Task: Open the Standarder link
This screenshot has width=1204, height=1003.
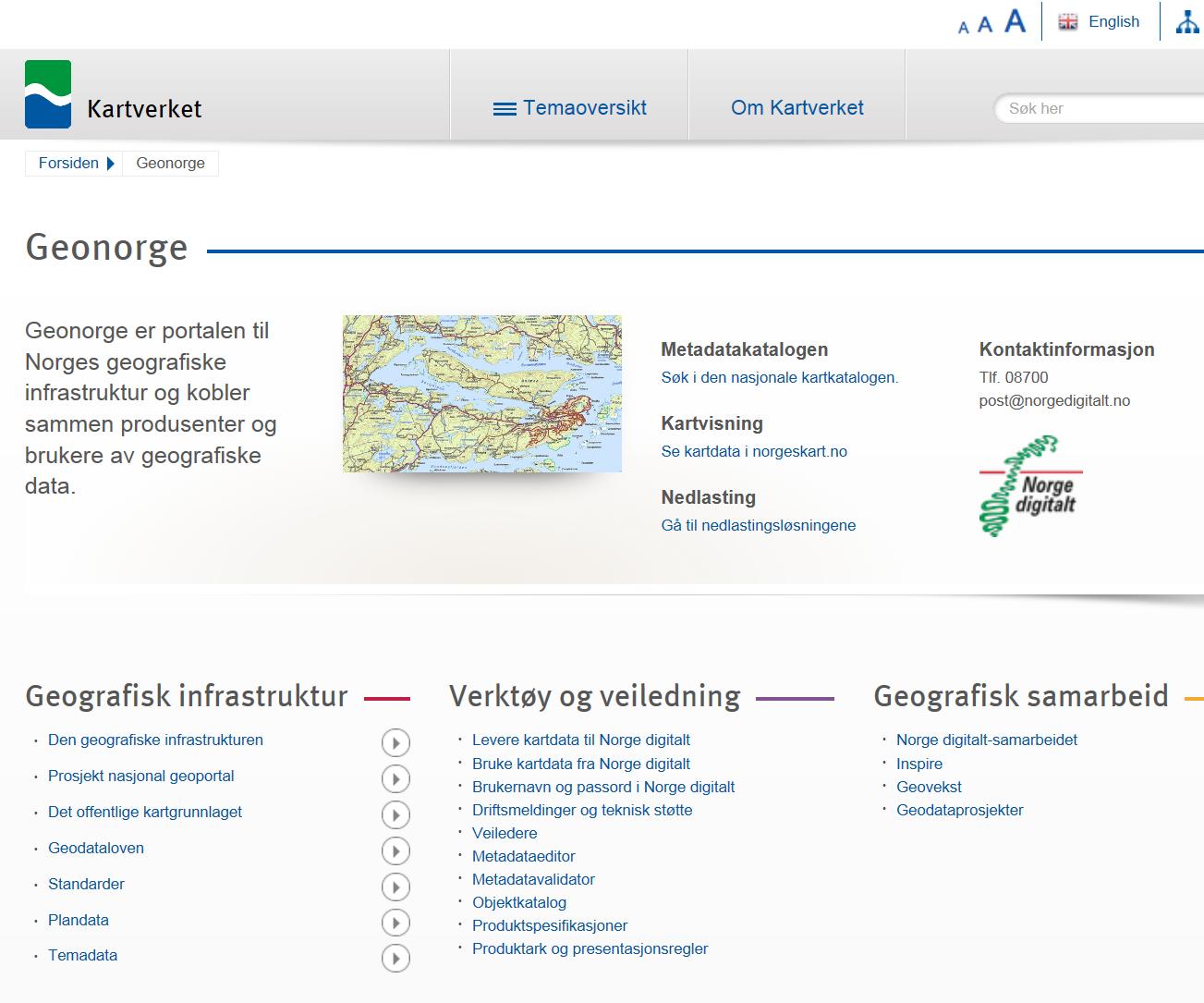Action: click(x=86, y=884)
